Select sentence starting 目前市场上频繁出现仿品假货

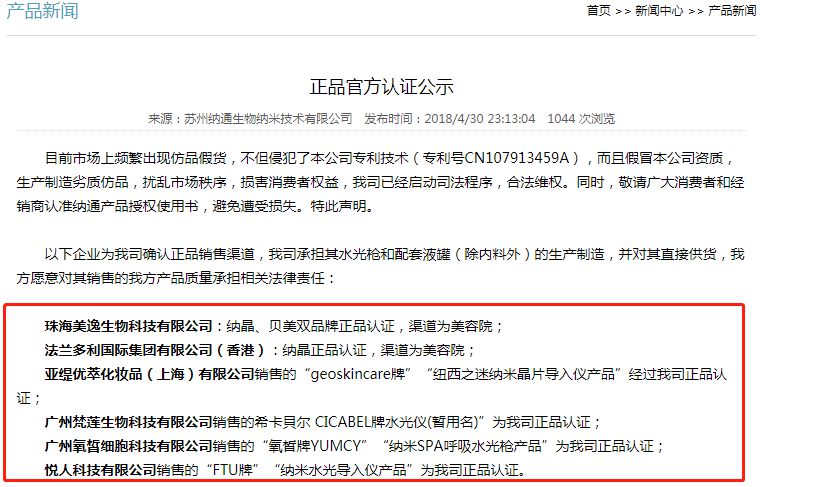380,182
